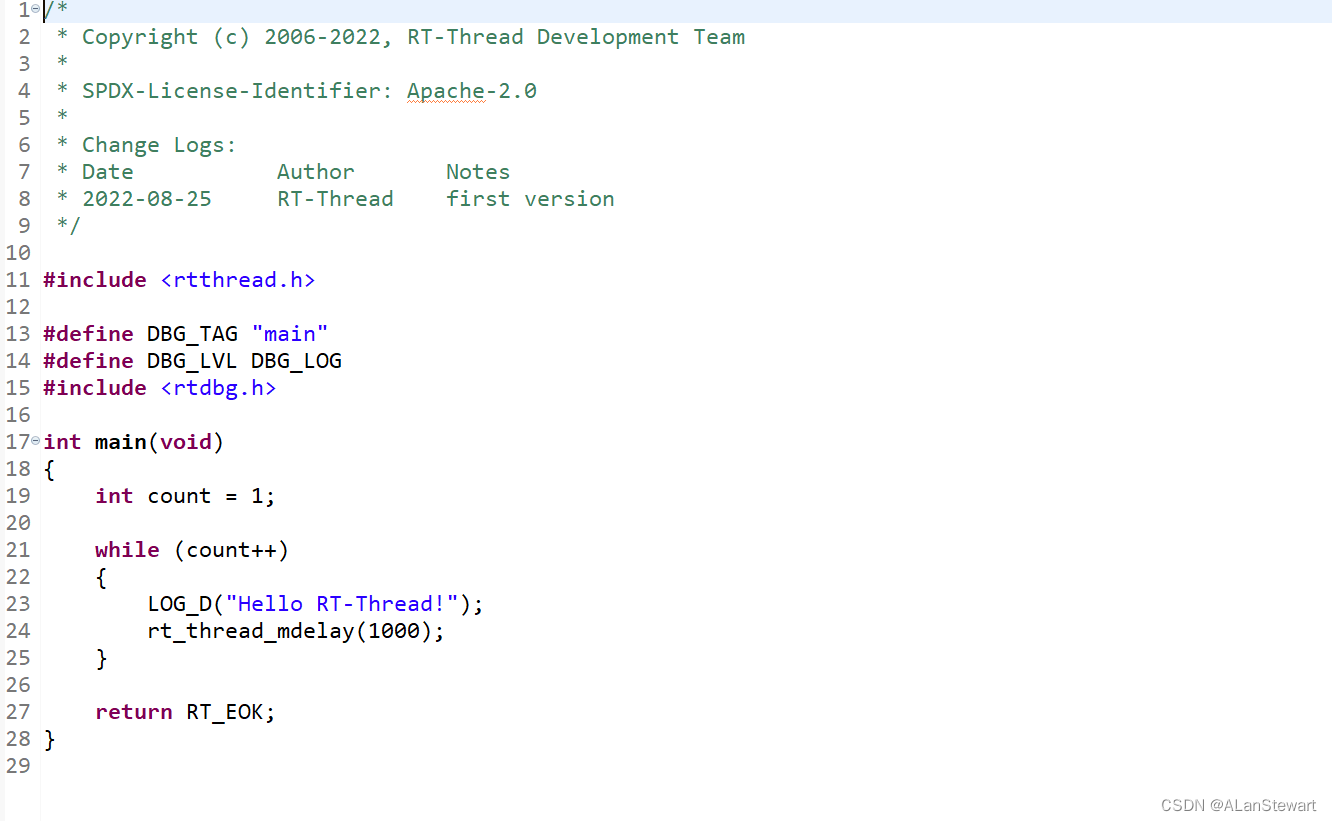Click the 1000 delay value on line 24
This screenshot has width=1332, height=821.
394,631
